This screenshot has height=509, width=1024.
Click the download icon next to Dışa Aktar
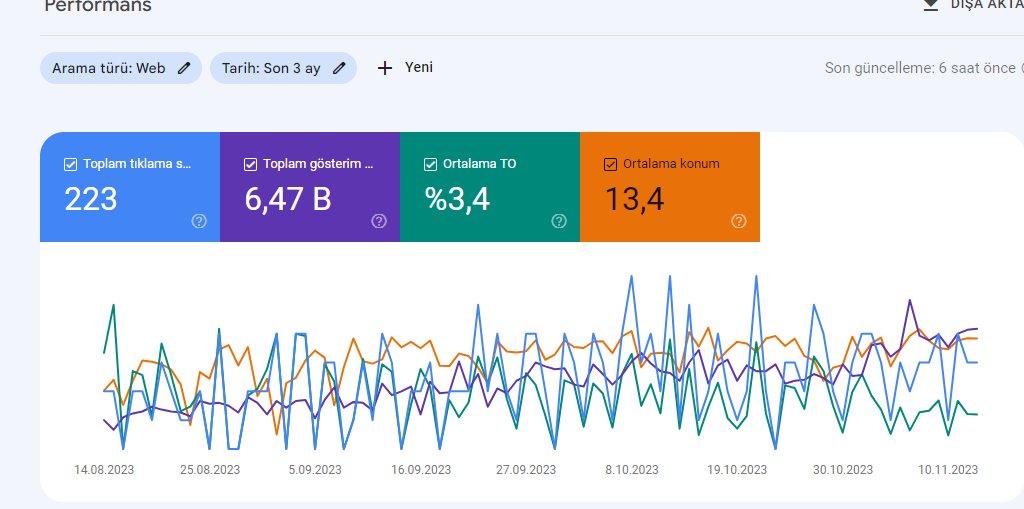931,5
